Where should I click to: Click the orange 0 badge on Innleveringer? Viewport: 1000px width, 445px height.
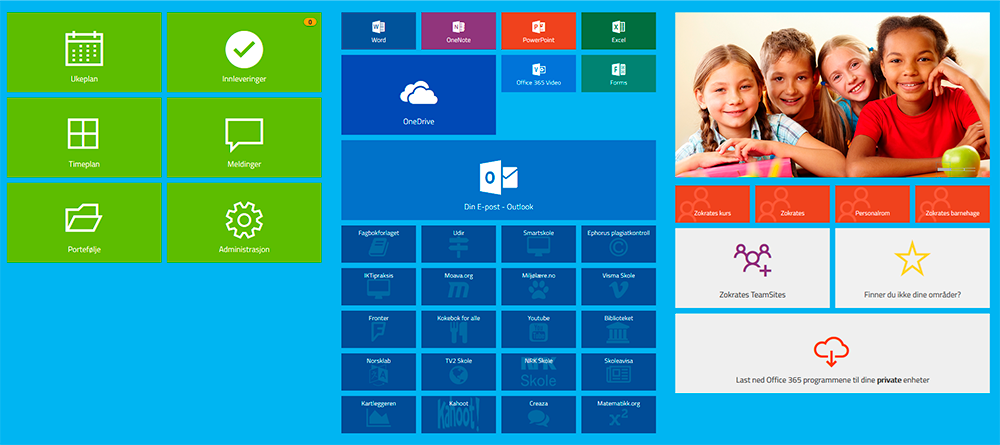pos(310,22)
